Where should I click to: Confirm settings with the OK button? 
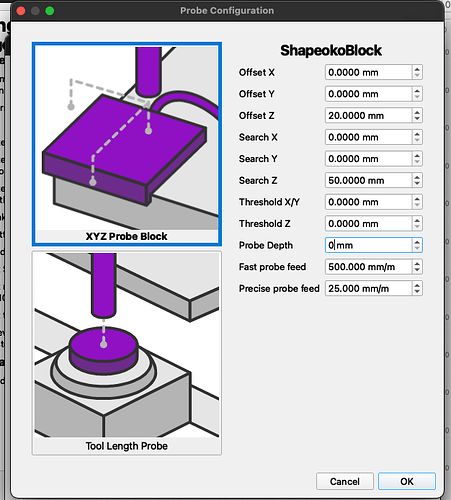click(x=407, y=481)
